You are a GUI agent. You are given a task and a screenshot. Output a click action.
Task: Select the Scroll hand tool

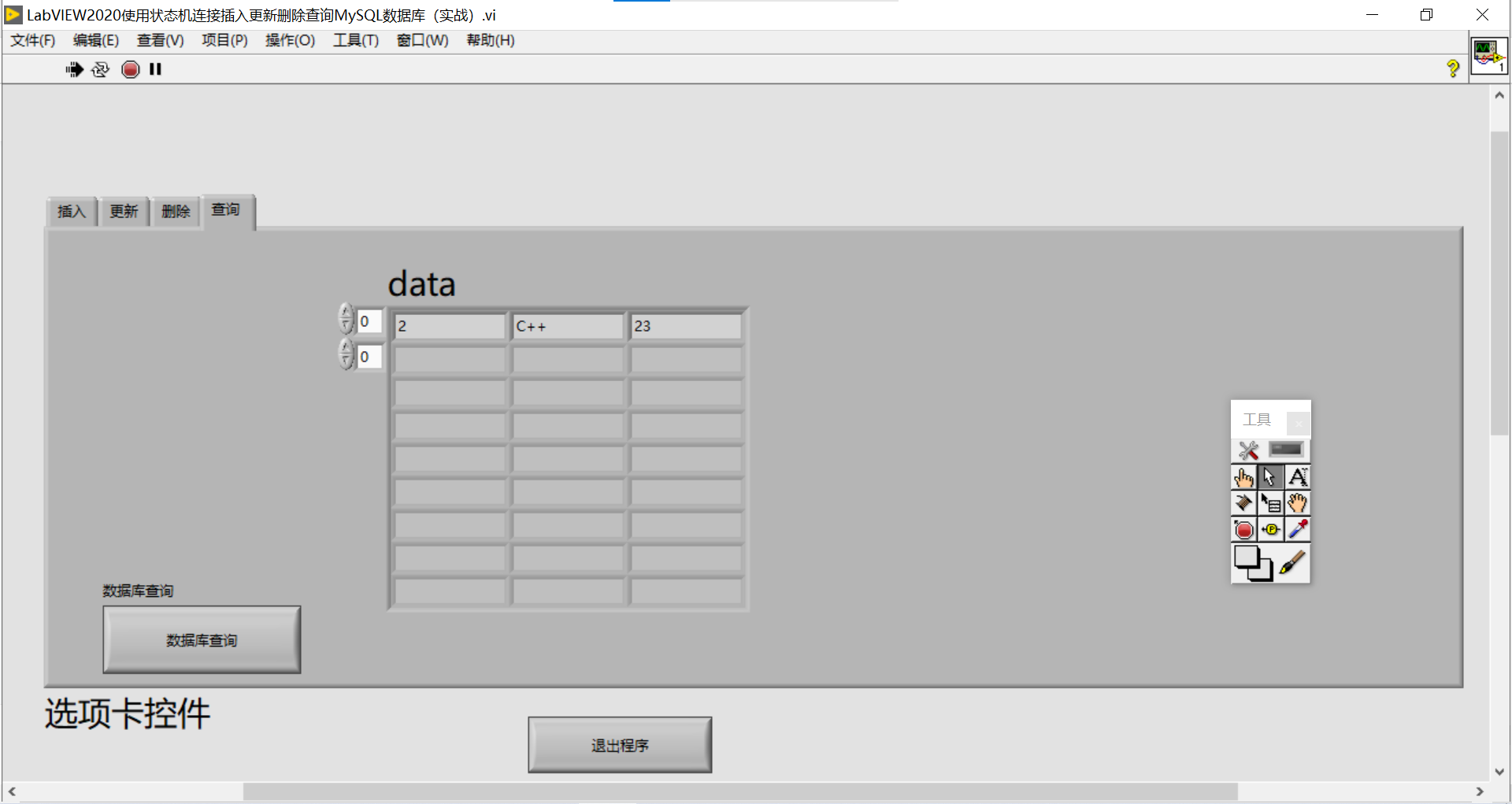click(1297, 503)
